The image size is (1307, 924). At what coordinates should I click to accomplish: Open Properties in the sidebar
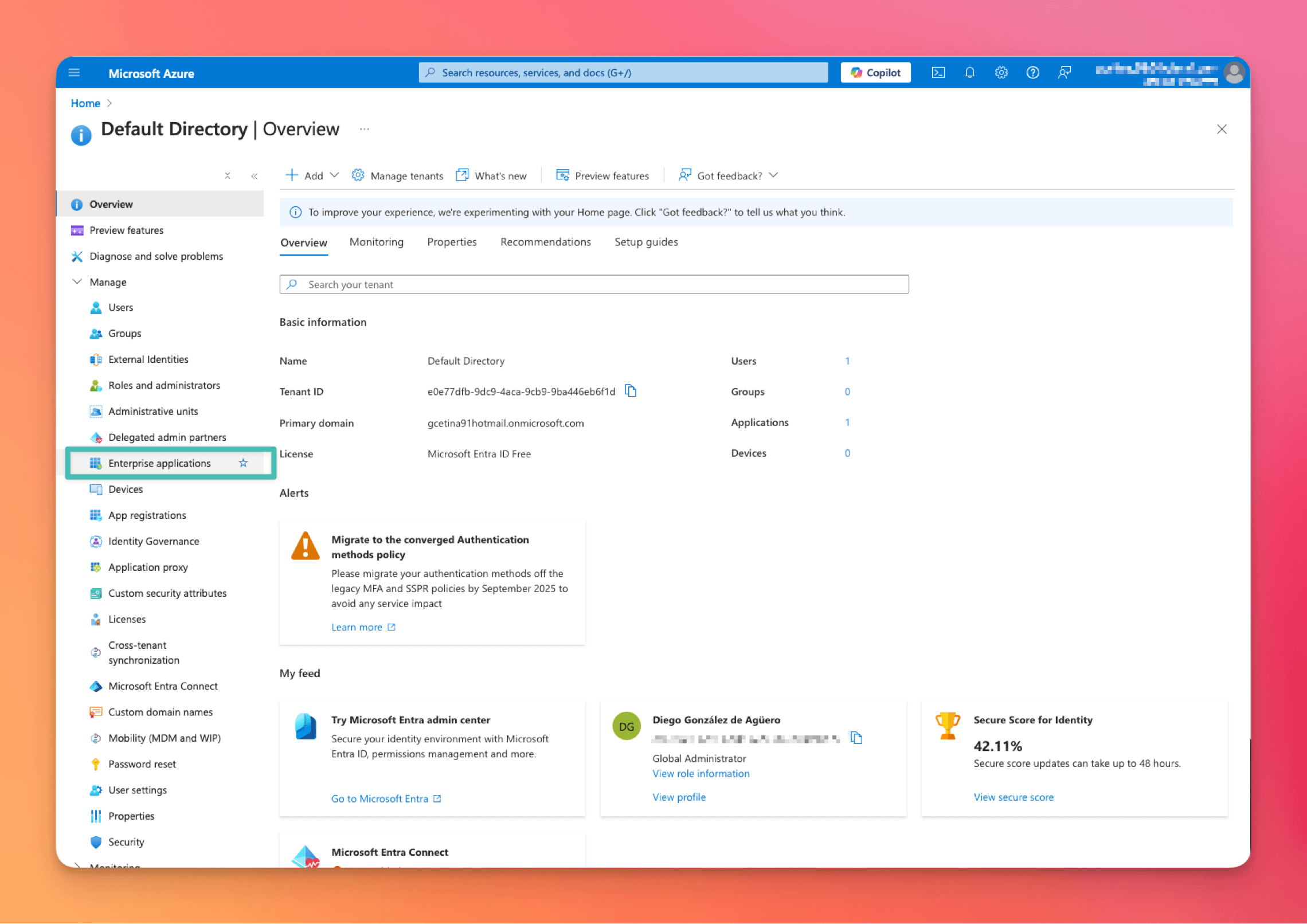(x=131, y=816)
